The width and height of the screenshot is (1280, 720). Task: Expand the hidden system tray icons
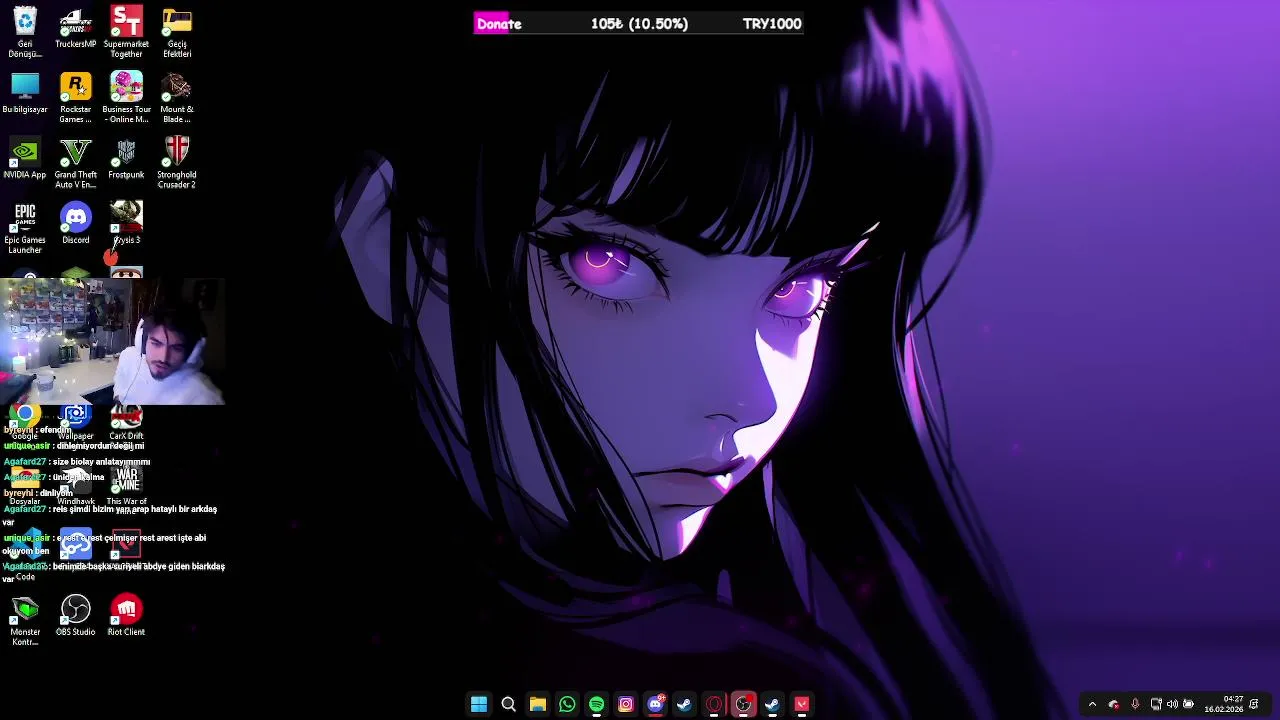1092,704
